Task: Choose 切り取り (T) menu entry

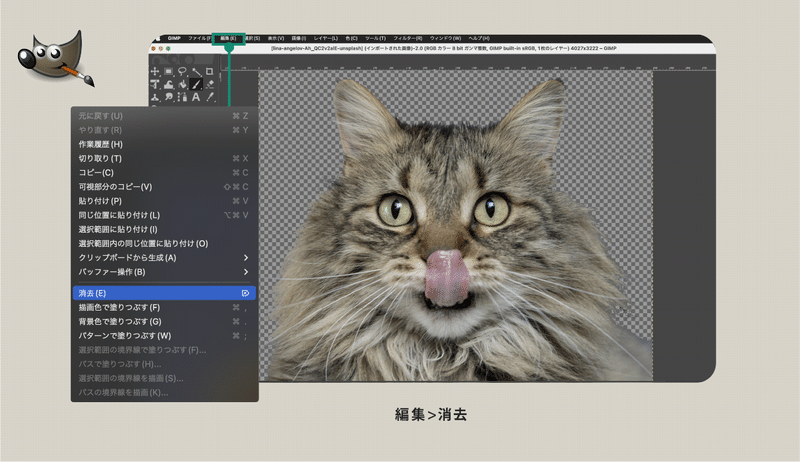Action: 164,159
